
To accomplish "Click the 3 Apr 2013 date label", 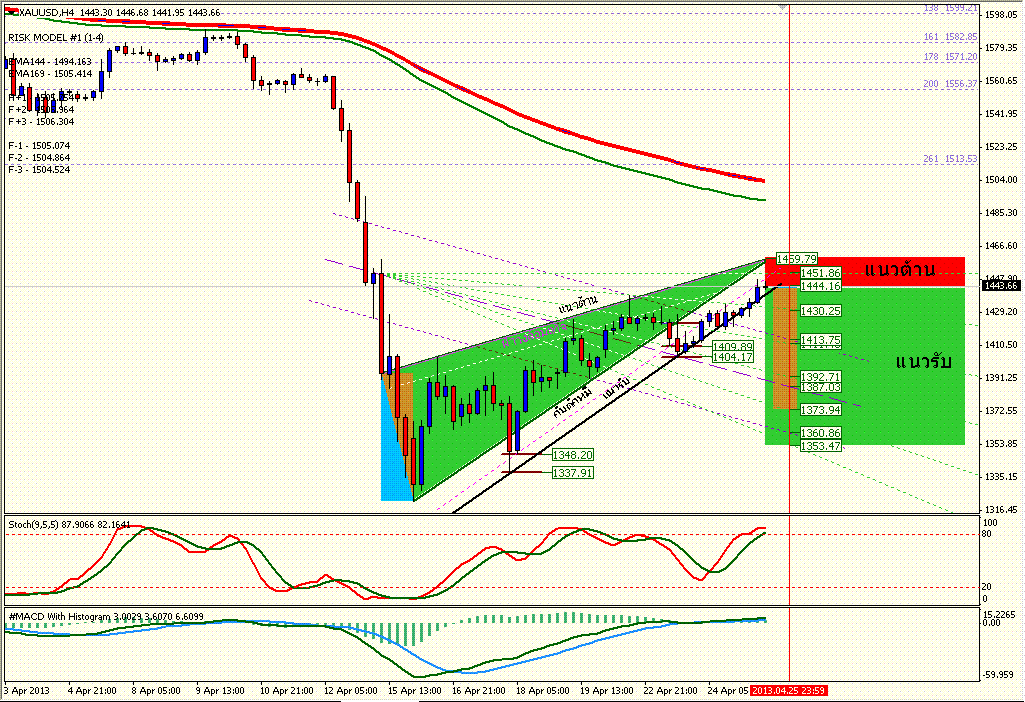I will pyautogui.click(x=27, y=690).
